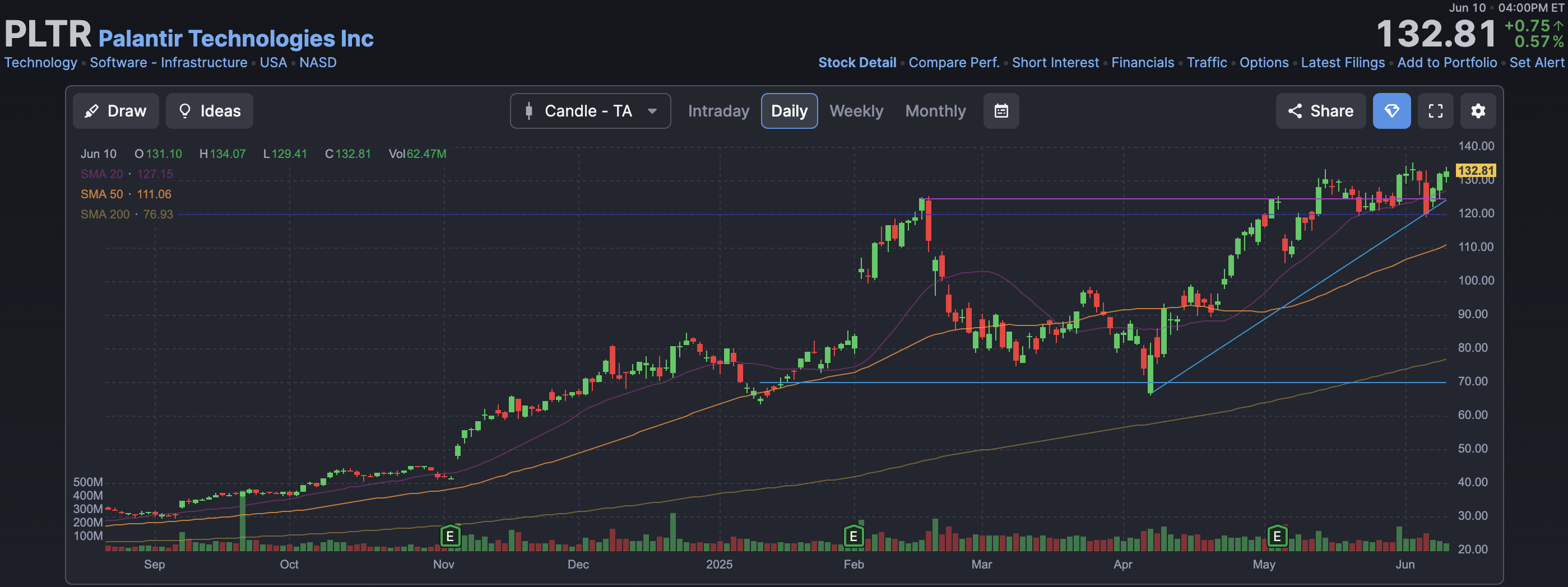The height and width of the screenshot is (587, 1568).
Task: Enter fullscreen chart mode
Action: click(x=1435, y=111)
